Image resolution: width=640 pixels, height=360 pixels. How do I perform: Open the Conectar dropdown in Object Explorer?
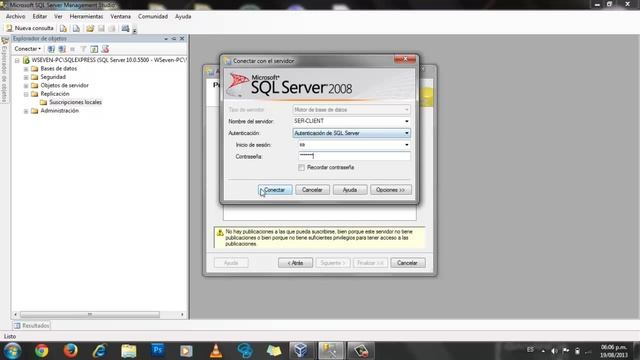click(27, 49)
